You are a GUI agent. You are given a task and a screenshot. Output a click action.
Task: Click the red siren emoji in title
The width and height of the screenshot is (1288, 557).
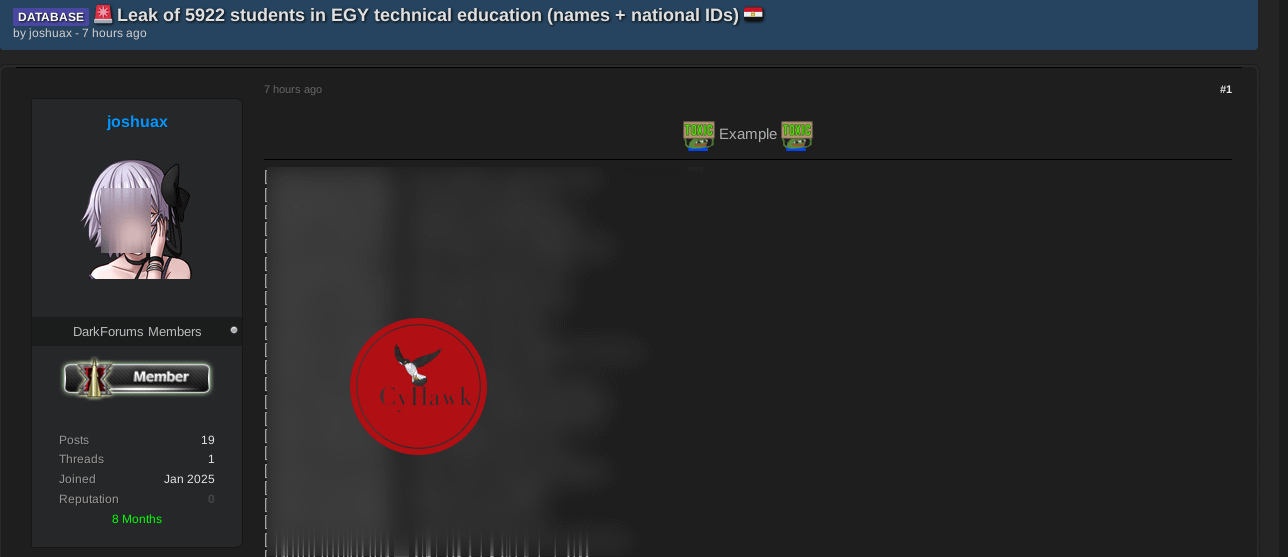[x=103, y=14]
